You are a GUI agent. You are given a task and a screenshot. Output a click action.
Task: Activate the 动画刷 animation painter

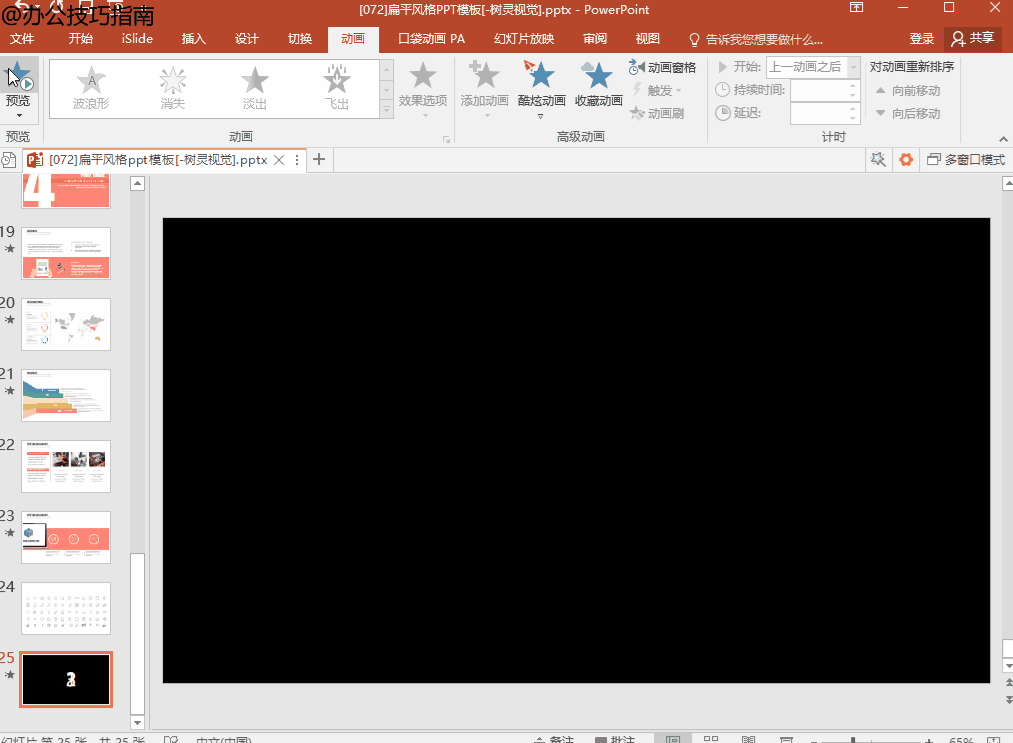coord(657,114)
